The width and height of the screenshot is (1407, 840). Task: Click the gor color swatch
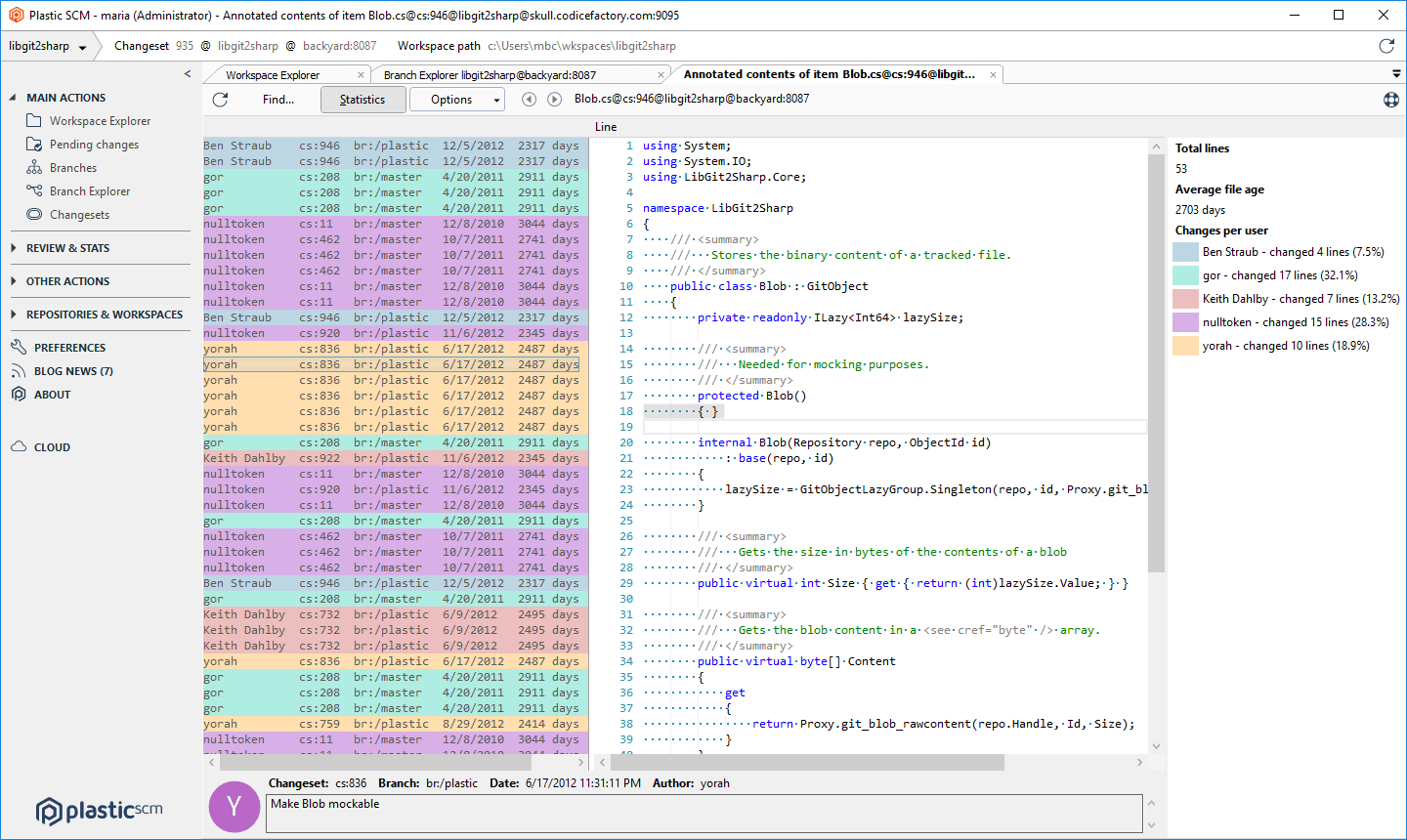coord(1185,275)
